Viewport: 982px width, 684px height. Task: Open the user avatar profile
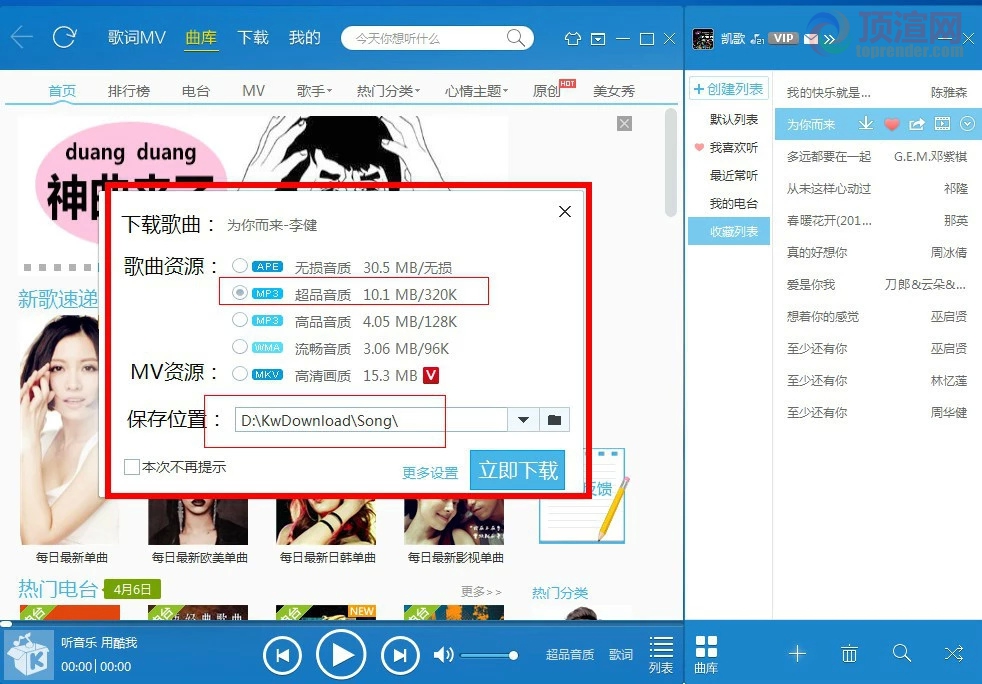(703, 39)
